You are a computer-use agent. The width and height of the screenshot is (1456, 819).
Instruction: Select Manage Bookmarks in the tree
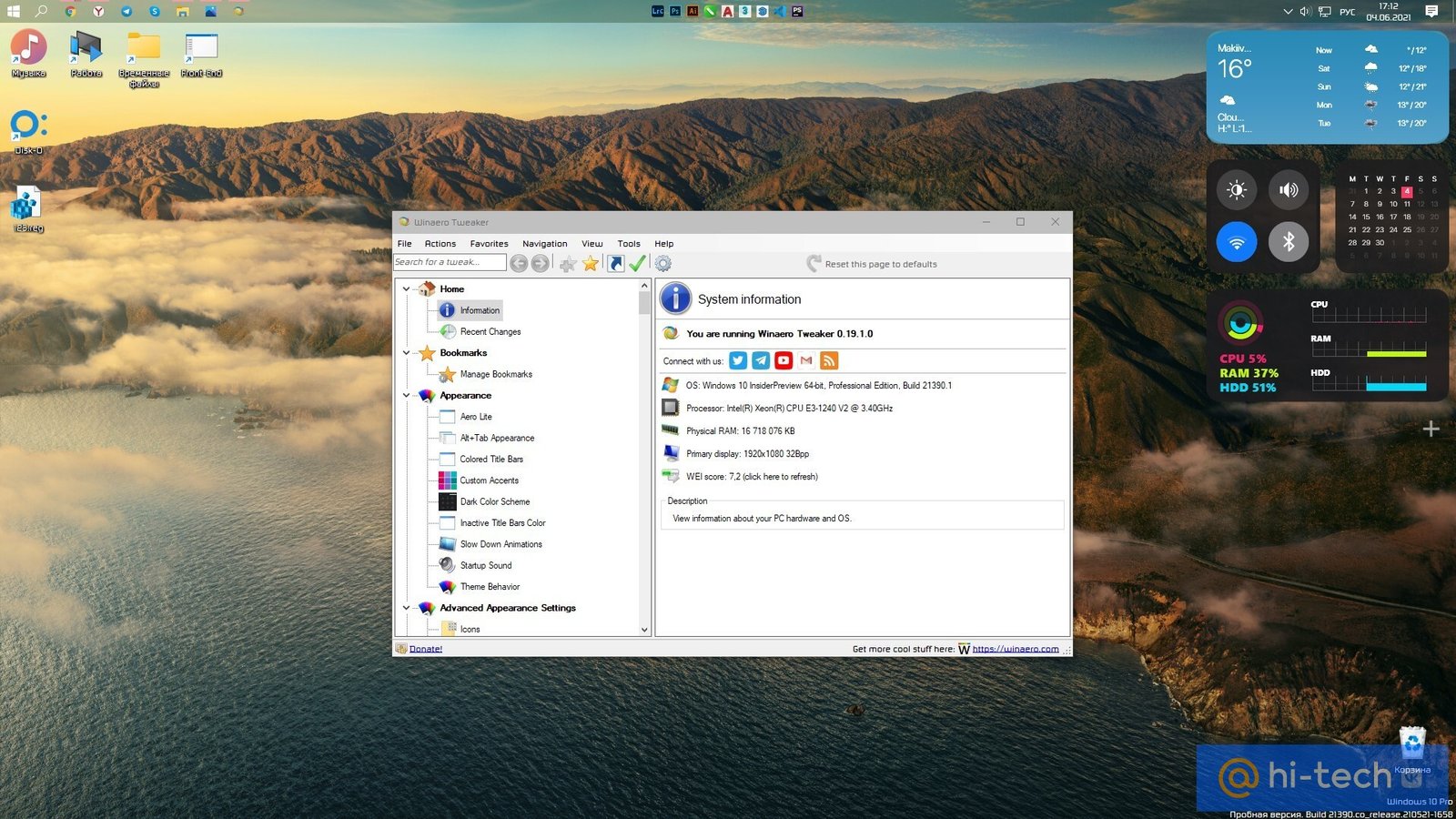click(496, 374)
